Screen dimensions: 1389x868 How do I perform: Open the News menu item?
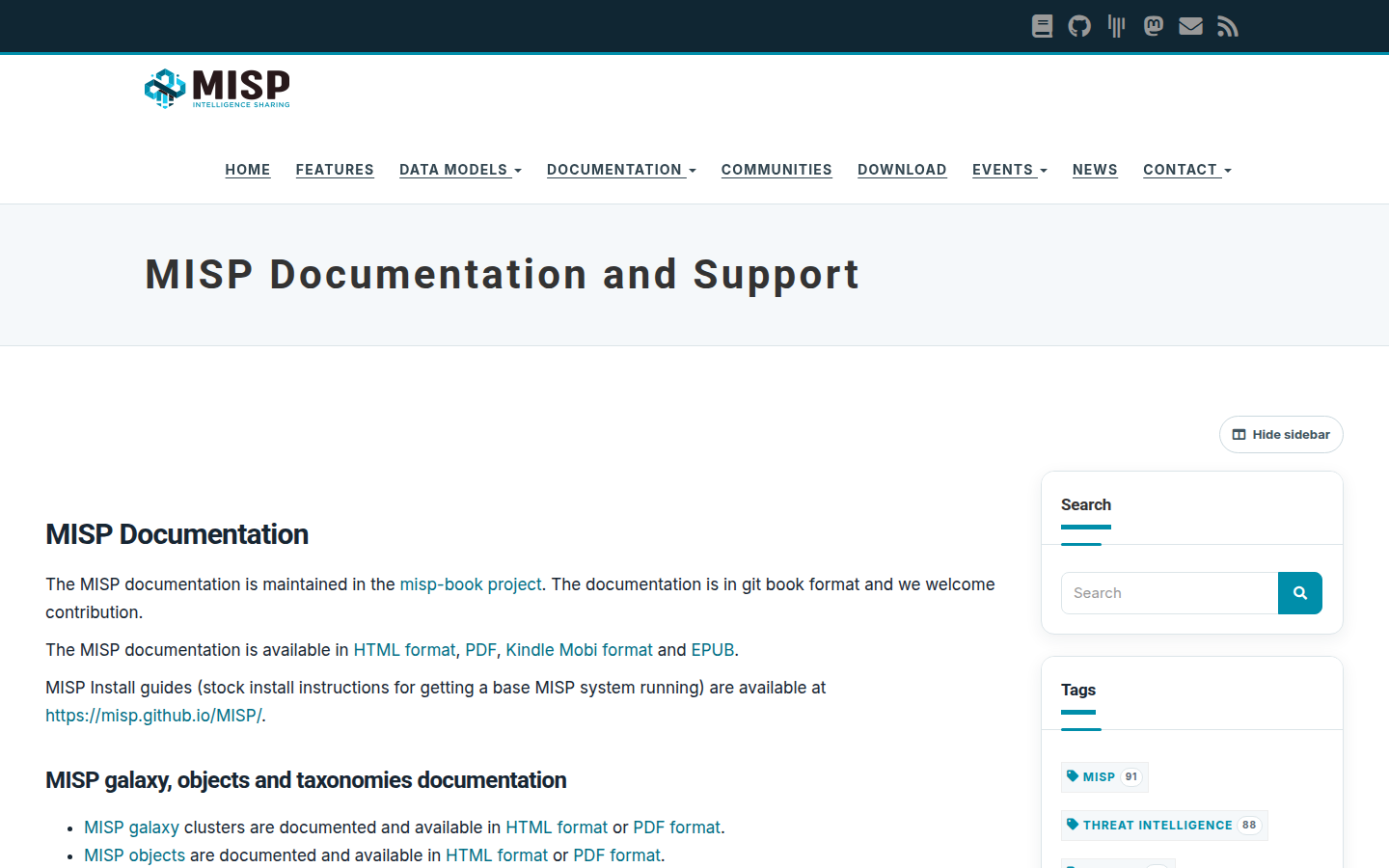coord(1095,170)
